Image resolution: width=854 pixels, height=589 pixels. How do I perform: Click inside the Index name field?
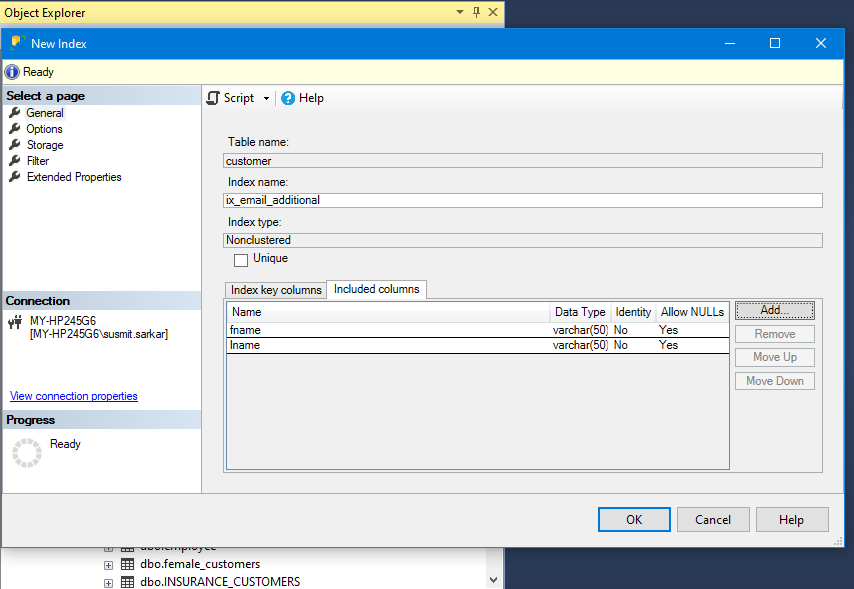click(522, 200)
